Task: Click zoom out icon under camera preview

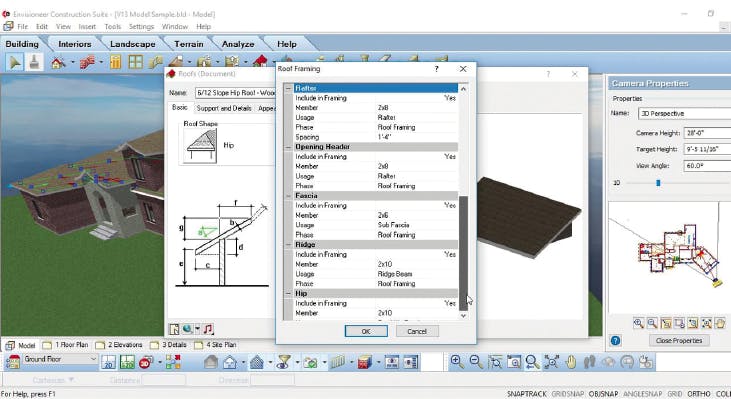Action: (x=652, y=323)
